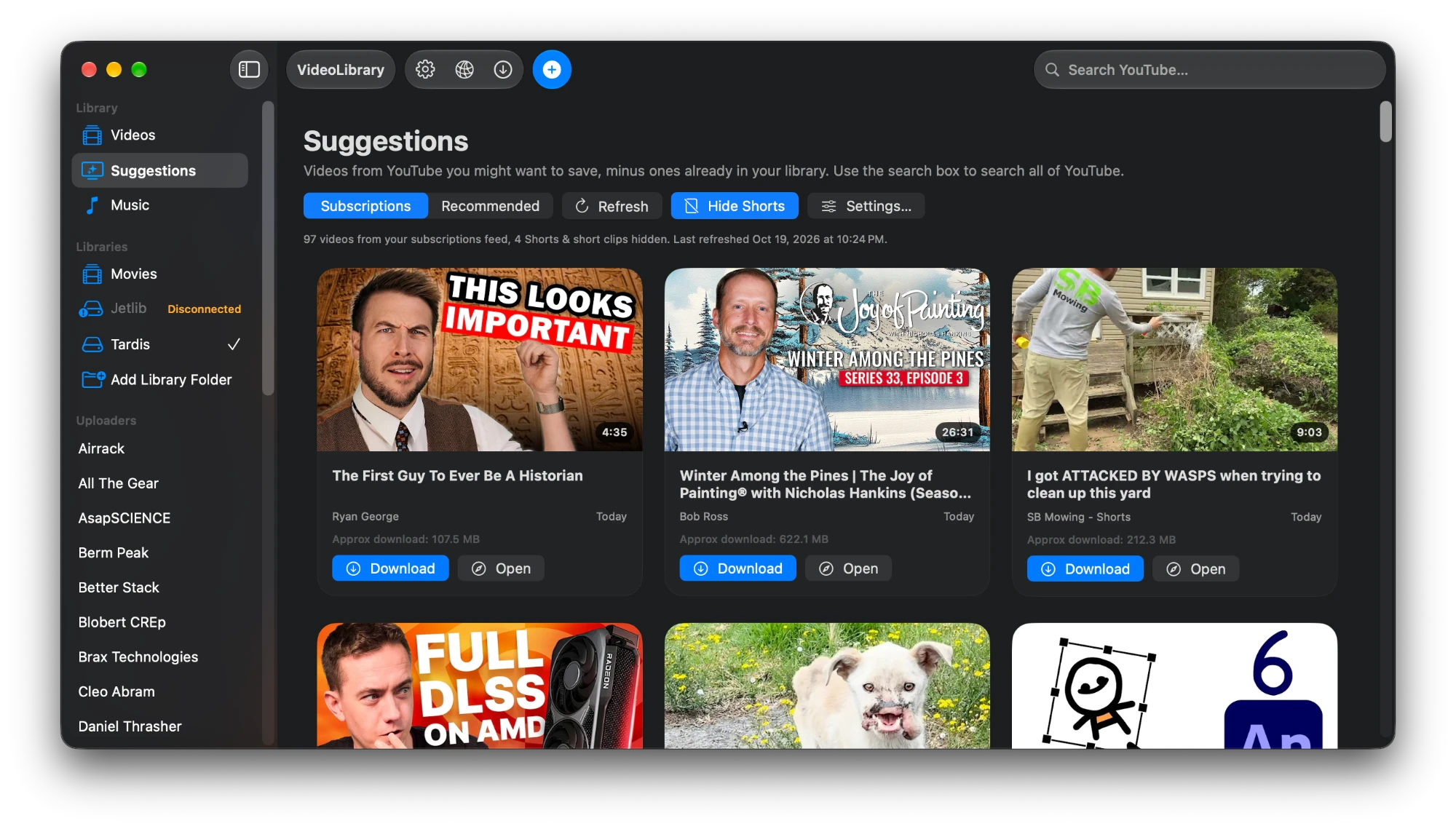Open the VideoLibrary title menu
Image resolution: width=1456 pixels, height=829 pixels.
(x=341, y=69)
